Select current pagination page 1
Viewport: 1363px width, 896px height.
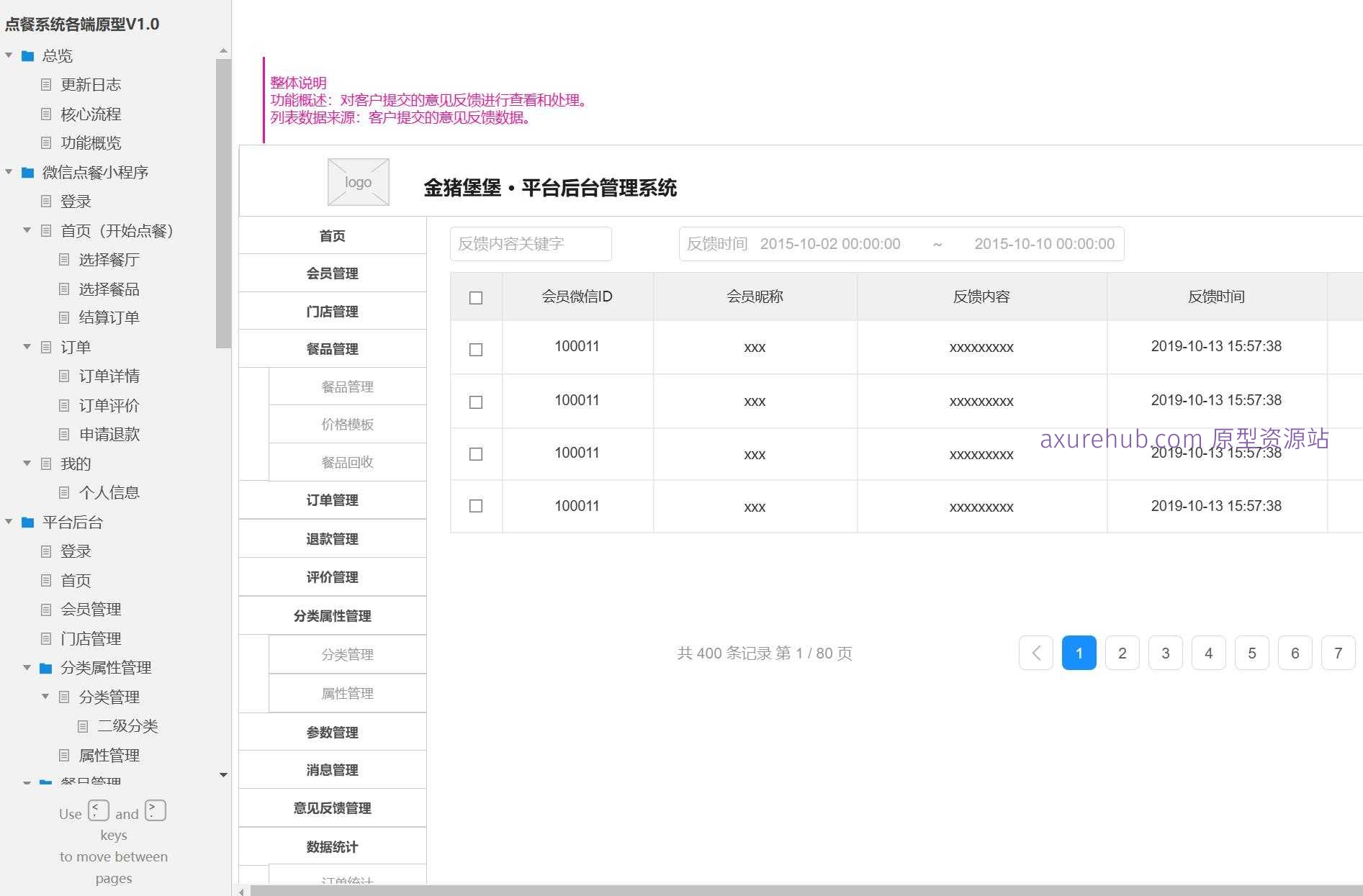coord(1079,653)
